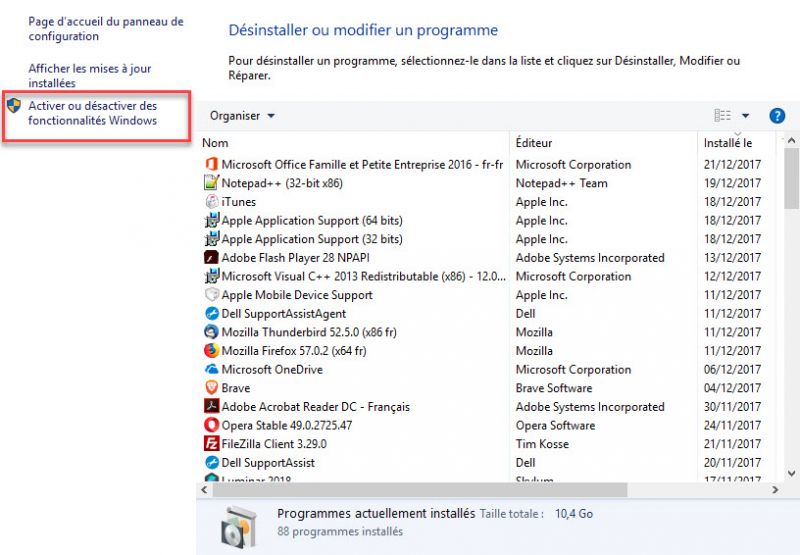
Task: Select the iTunes icon in the list
Action: pos(211,201)
